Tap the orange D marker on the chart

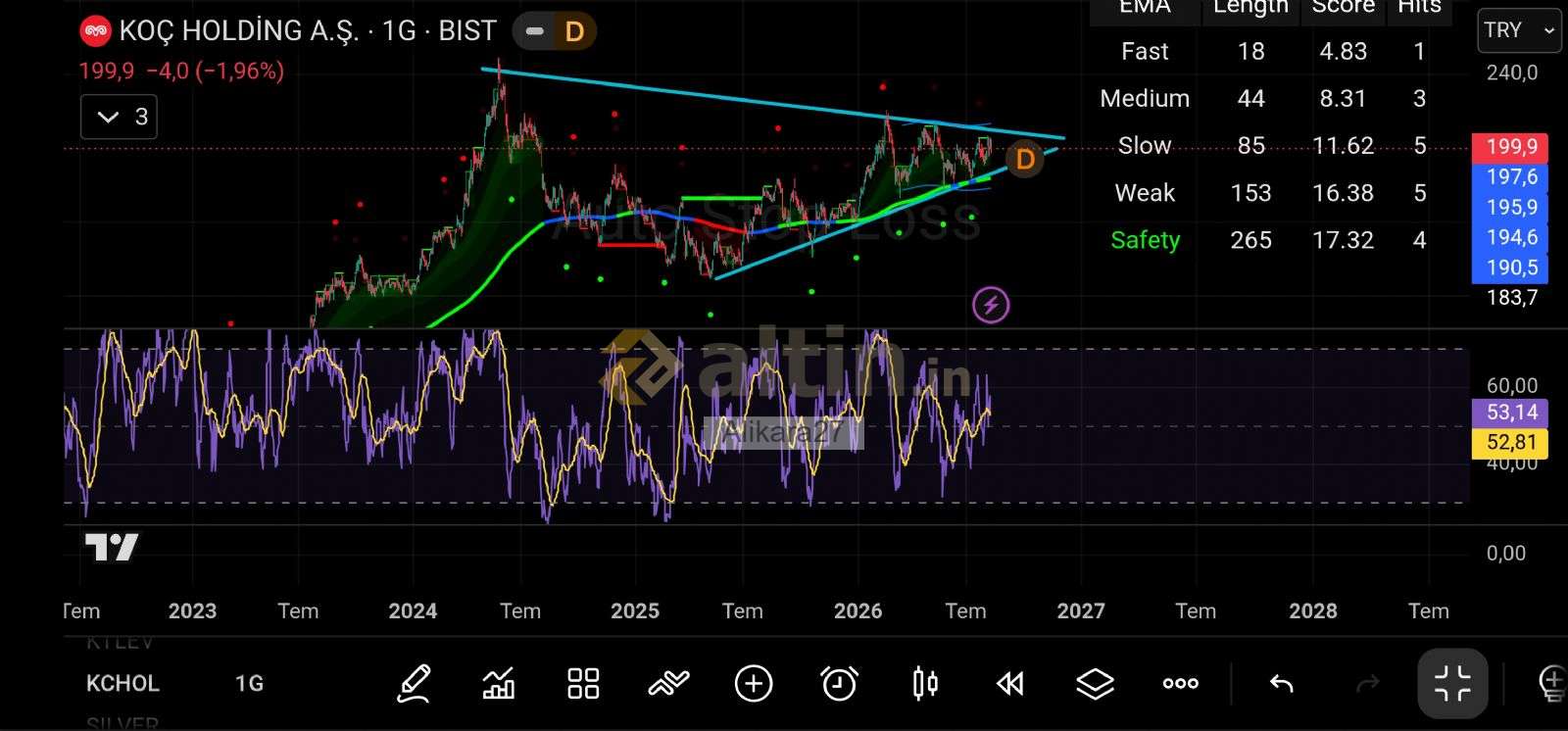(x=1025, y=159)
